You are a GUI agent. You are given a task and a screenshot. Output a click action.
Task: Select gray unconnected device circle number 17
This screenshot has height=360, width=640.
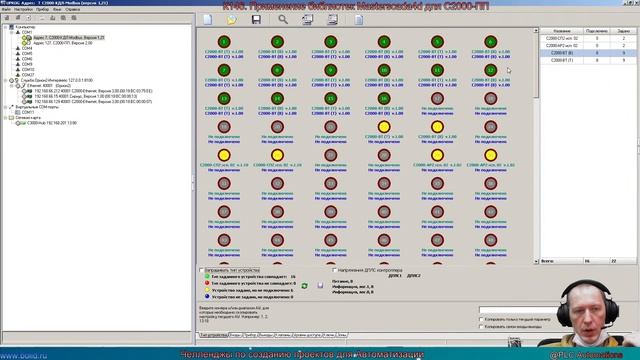click(437, 98)
